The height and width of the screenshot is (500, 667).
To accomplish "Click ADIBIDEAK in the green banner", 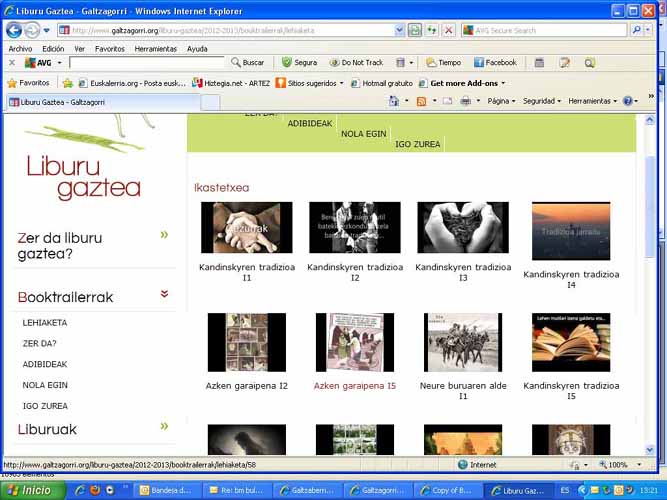I will coord(310,123).
